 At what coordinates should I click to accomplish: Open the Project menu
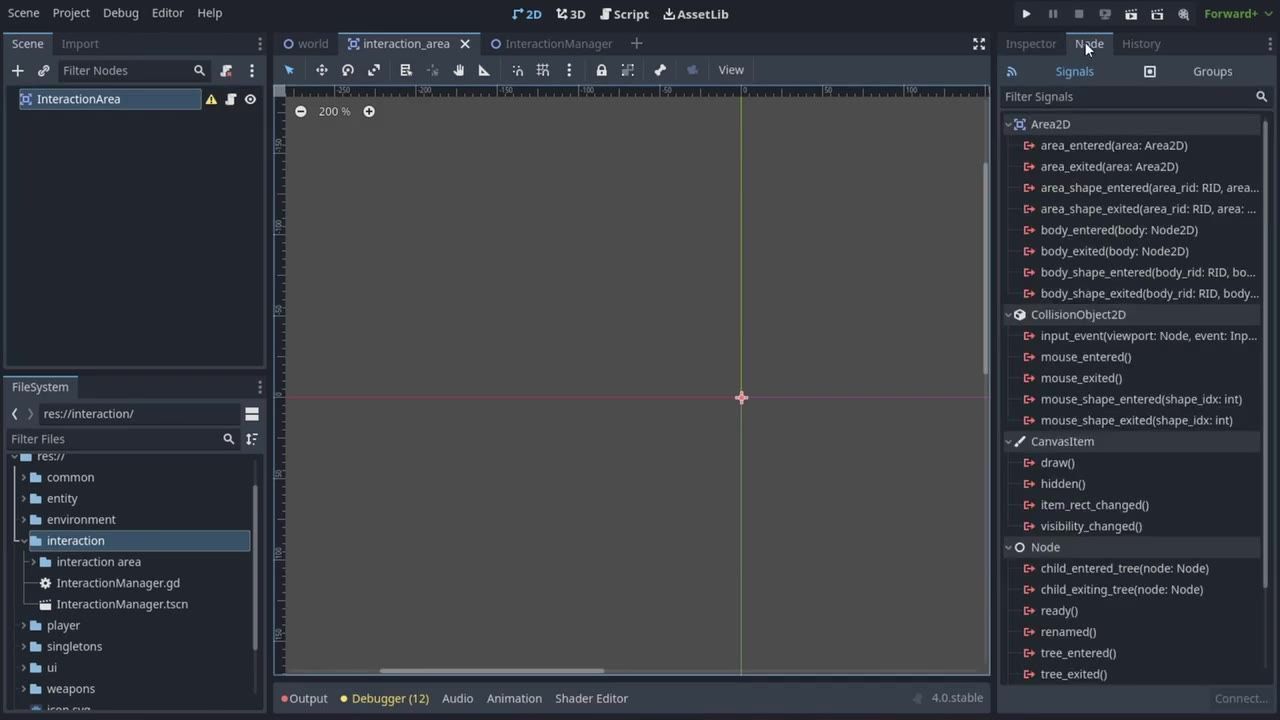(x=71, y=13)
